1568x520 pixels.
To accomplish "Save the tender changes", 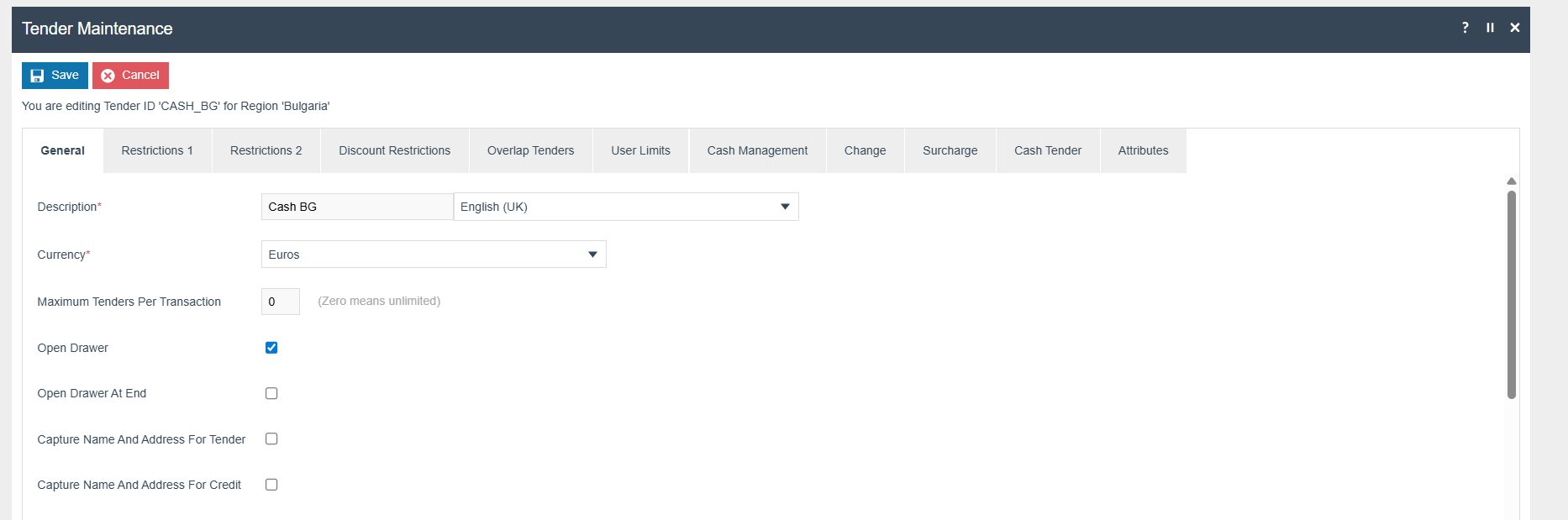I will (x=55, y=76).
